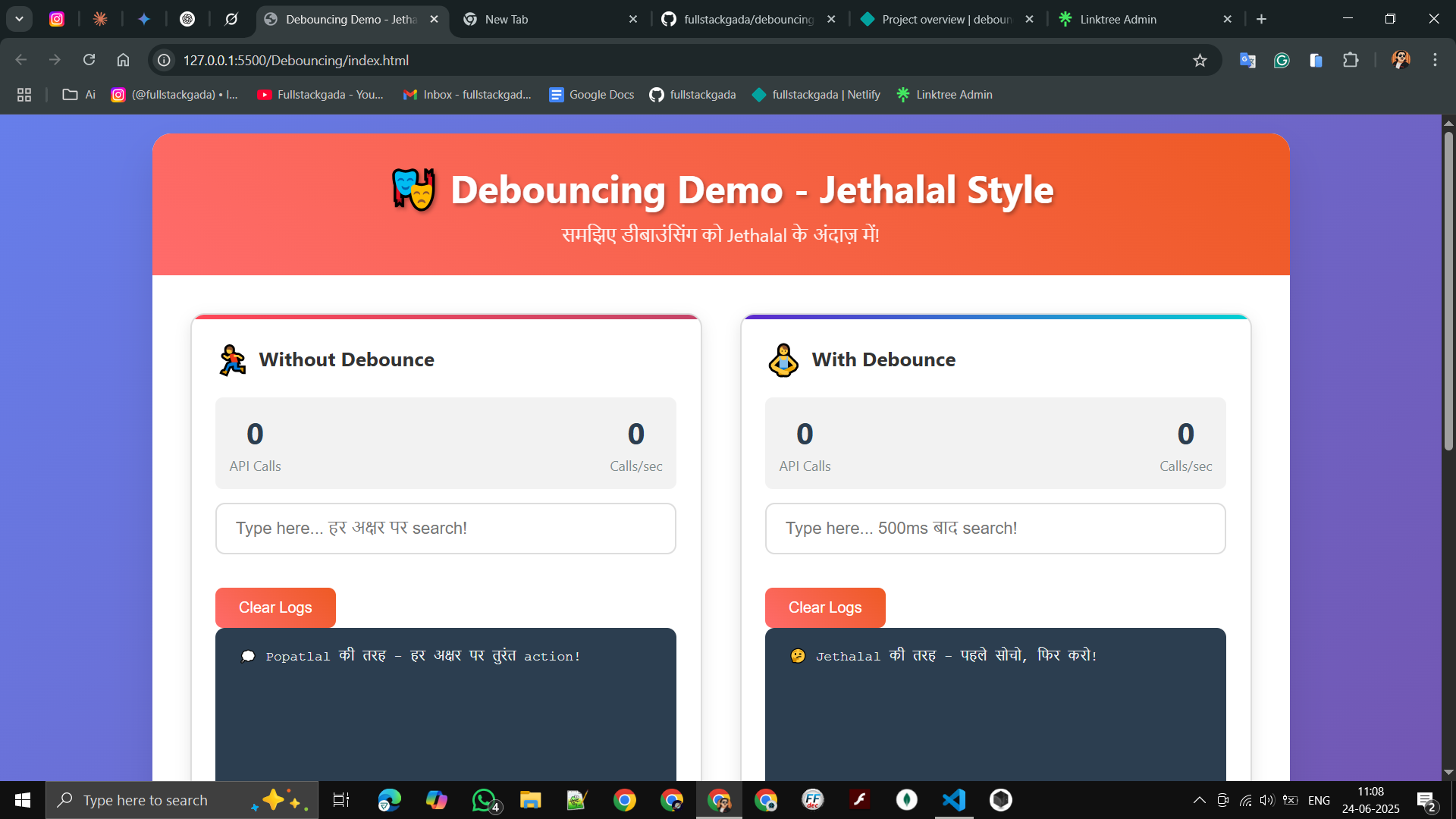Open the Flash icon app on taskbar
The width and height of the screenshot is (1456, 819).
point(860,800)
